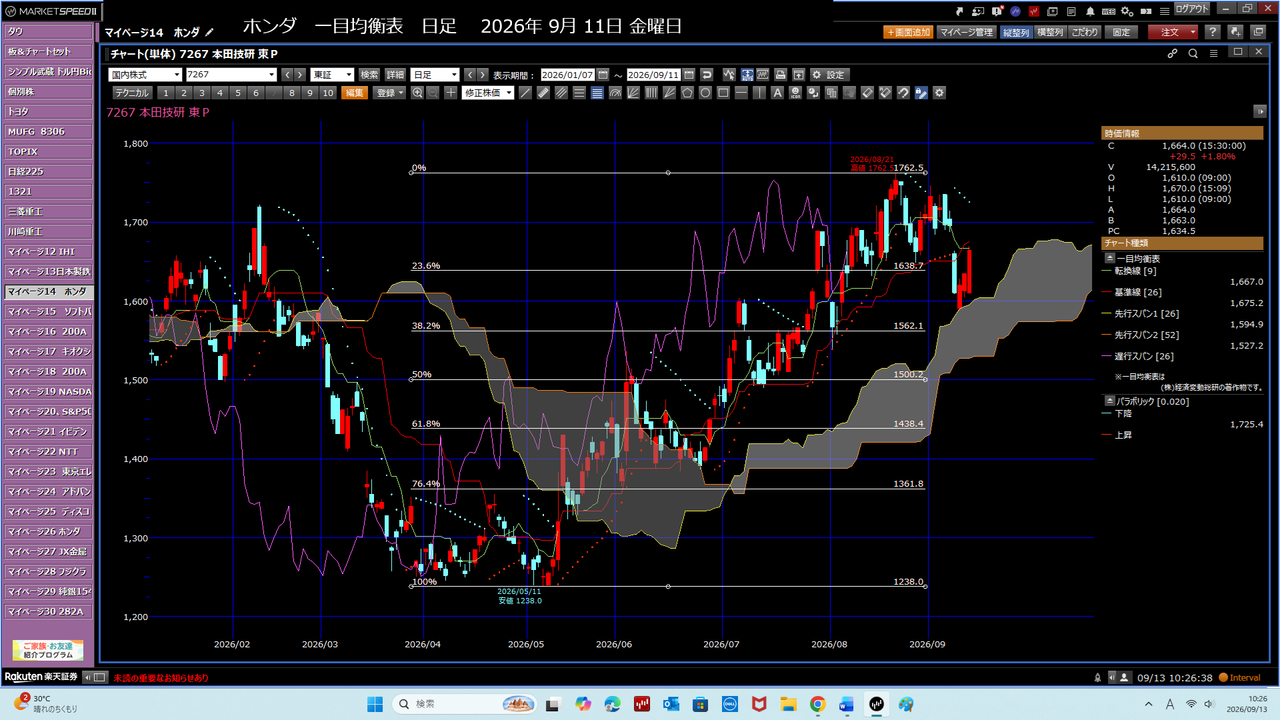This screenshot has height=720, width=1280.
Task: Click the zoom-in magnifier icon
Action: pos(418,93)
